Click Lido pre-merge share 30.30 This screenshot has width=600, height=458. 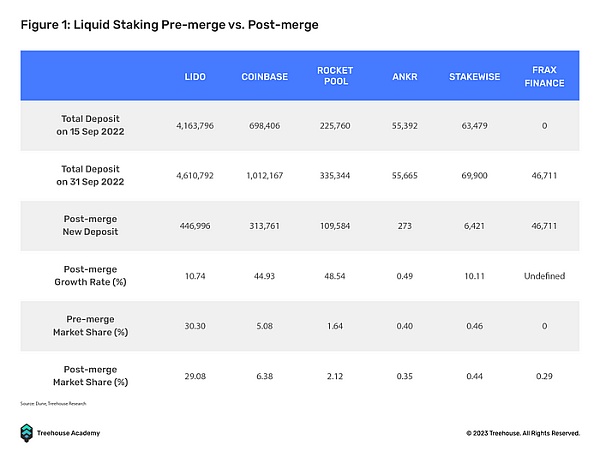[x=195, y=326]
